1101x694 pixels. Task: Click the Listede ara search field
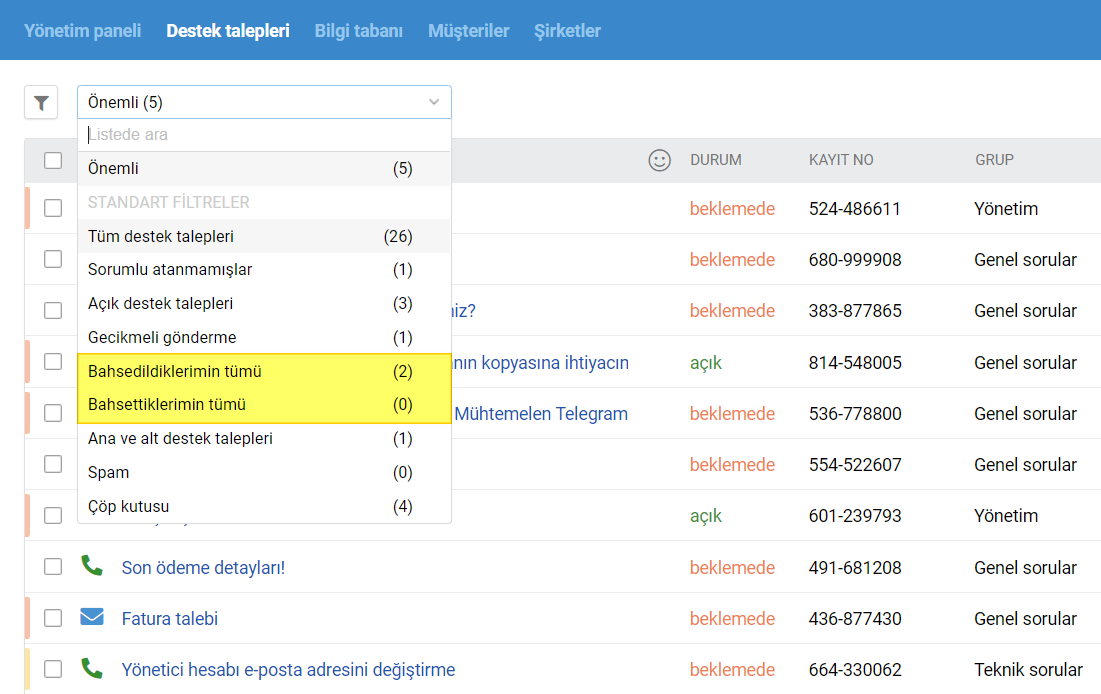pos(264,135)
